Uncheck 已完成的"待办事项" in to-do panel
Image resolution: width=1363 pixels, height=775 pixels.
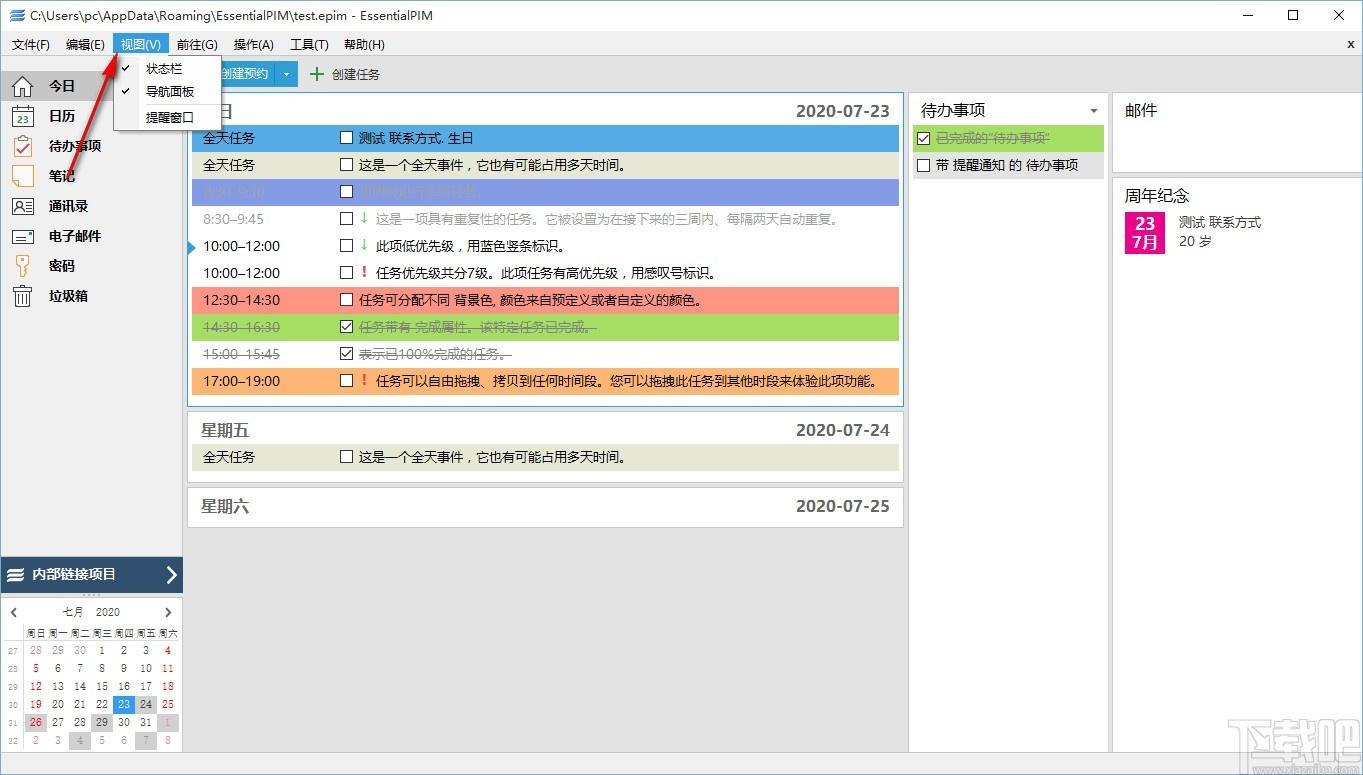coord(923,138)
